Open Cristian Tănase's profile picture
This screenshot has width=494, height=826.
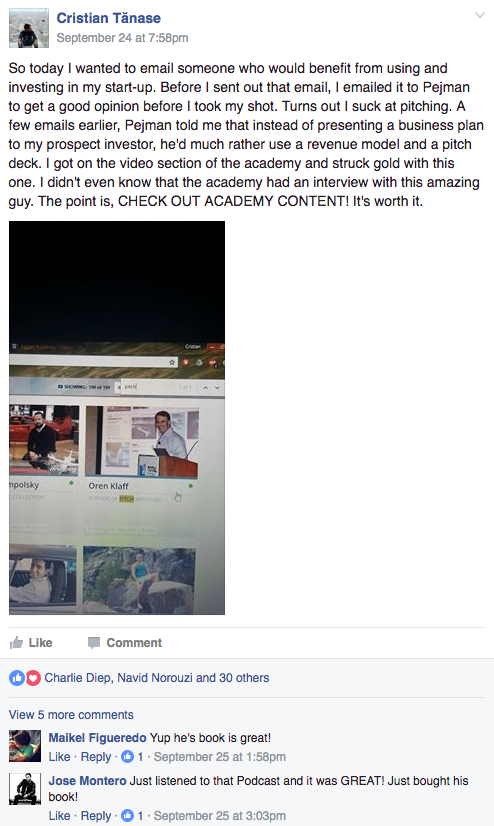29,28
